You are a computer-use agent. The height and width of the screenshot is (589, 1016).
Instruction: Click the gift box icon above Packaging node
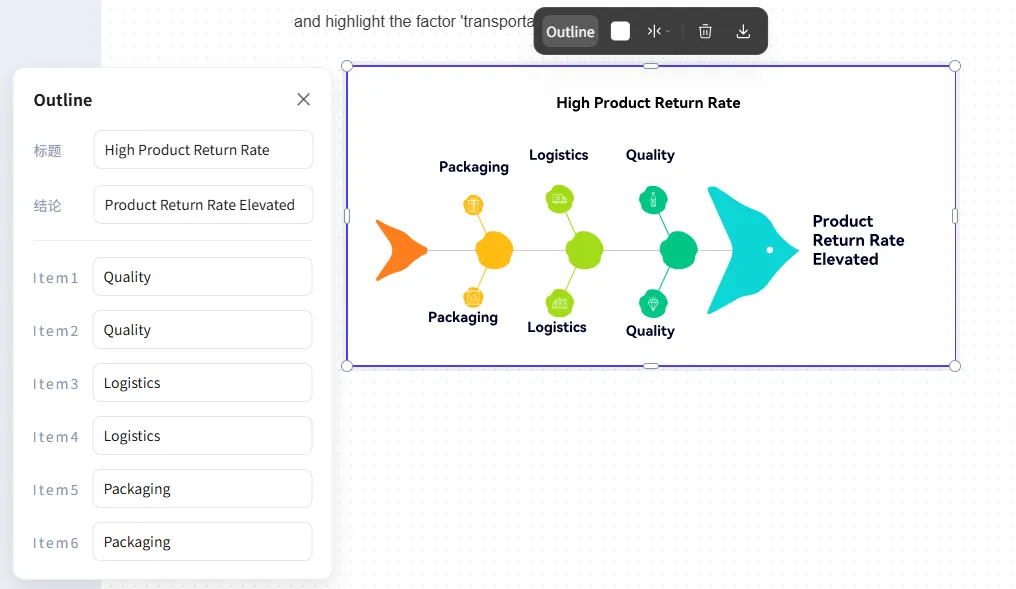tap(474, 205)
